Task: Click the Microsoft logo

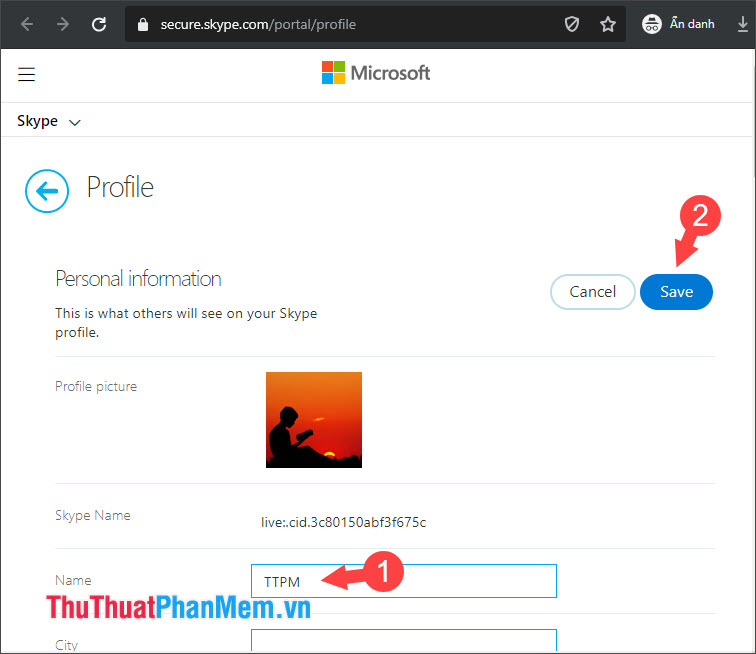Action: pyautogui.click(x=376, y=73)
